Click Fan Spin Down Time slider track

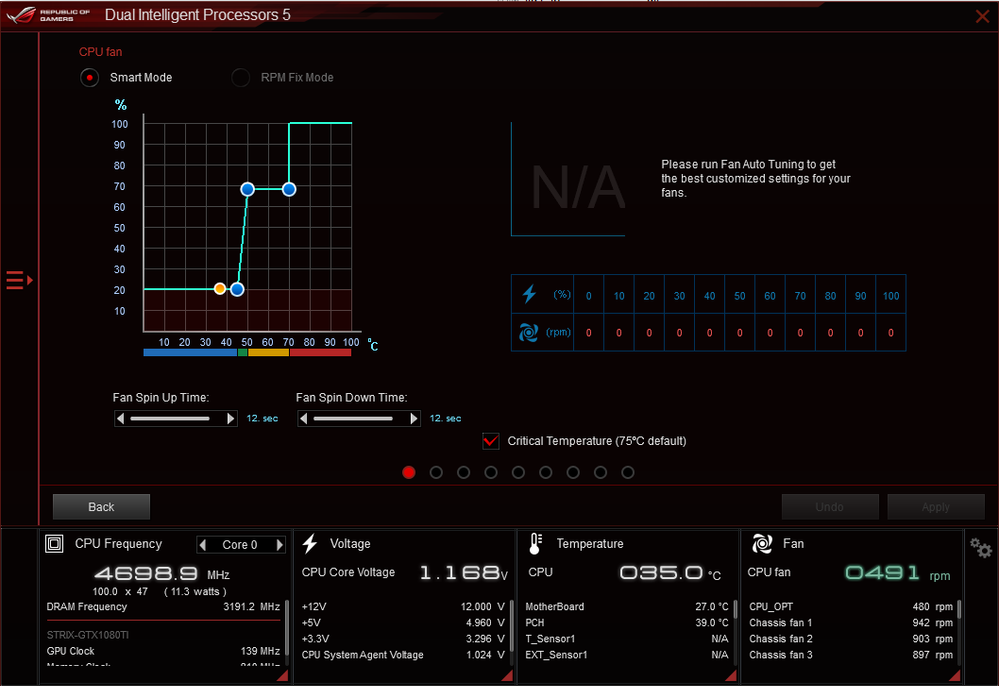[353, 418]
